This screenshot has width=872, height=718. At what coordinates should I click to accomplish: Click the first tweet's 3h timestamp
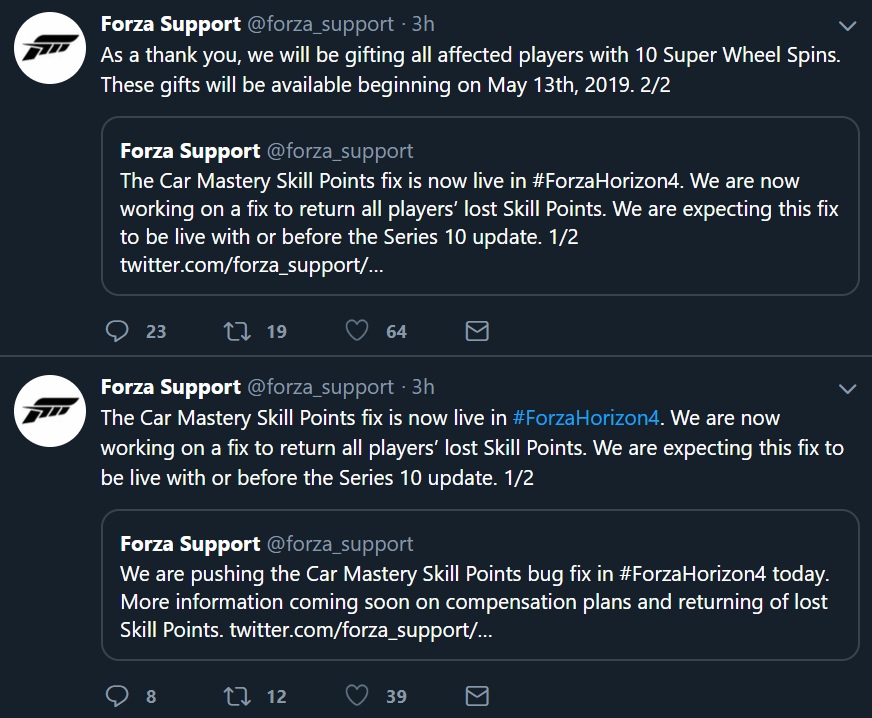click(423, 23)
